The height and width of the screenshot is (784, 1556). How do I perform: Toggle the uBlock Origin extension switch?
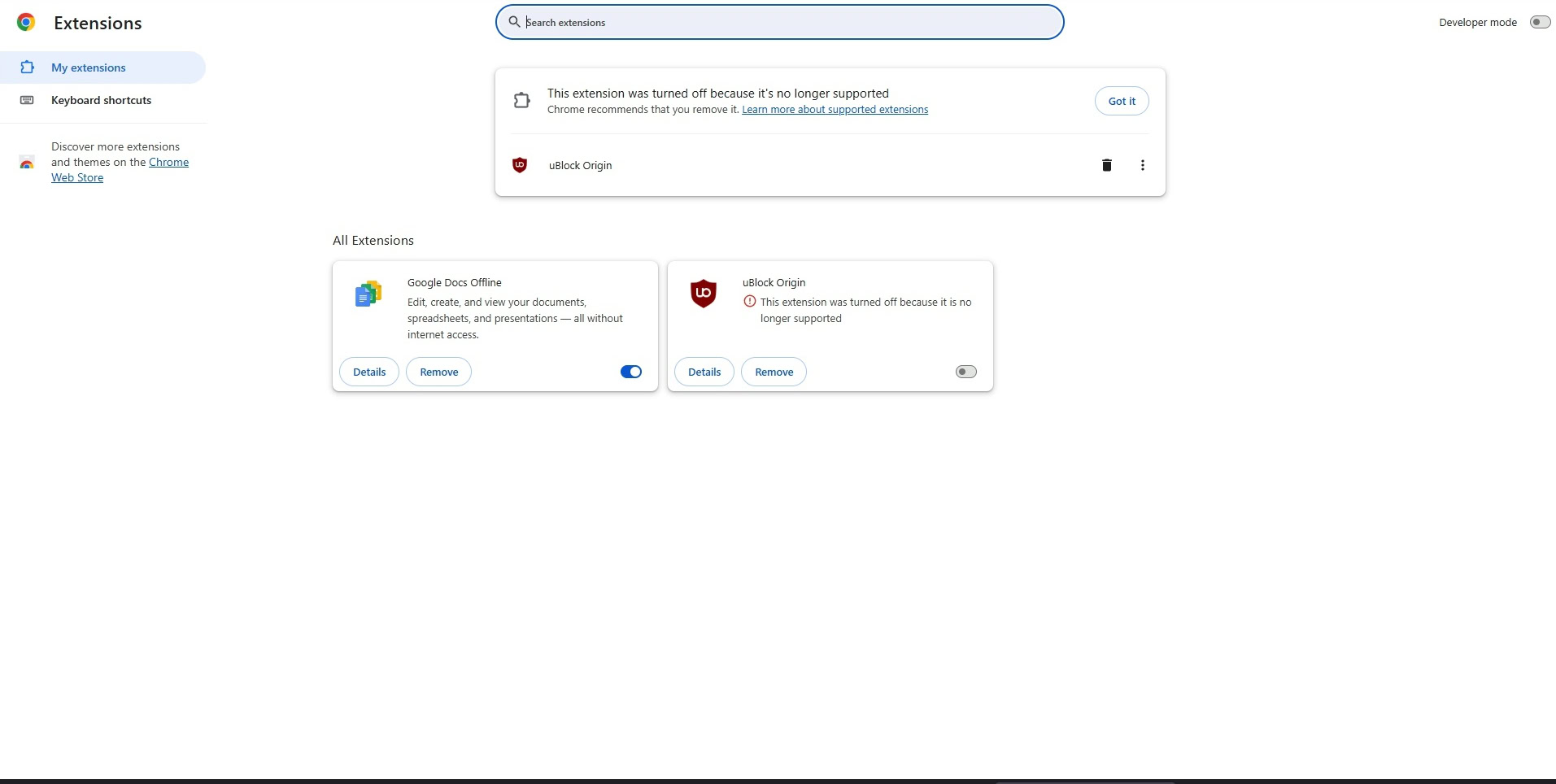966,372
